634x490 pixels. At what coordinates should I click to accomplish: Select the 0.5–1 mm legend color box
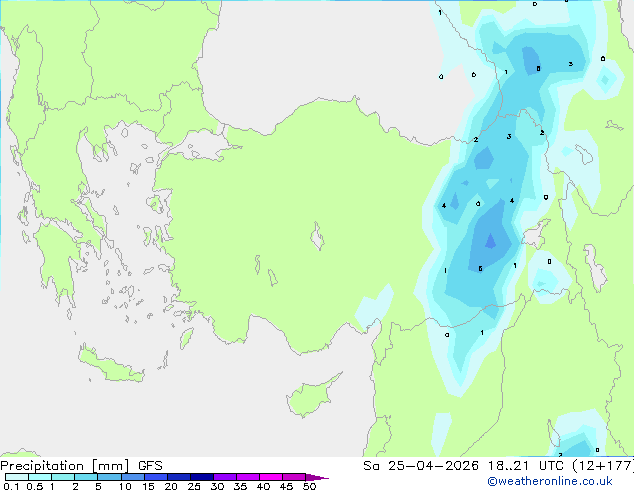point(40,477)
